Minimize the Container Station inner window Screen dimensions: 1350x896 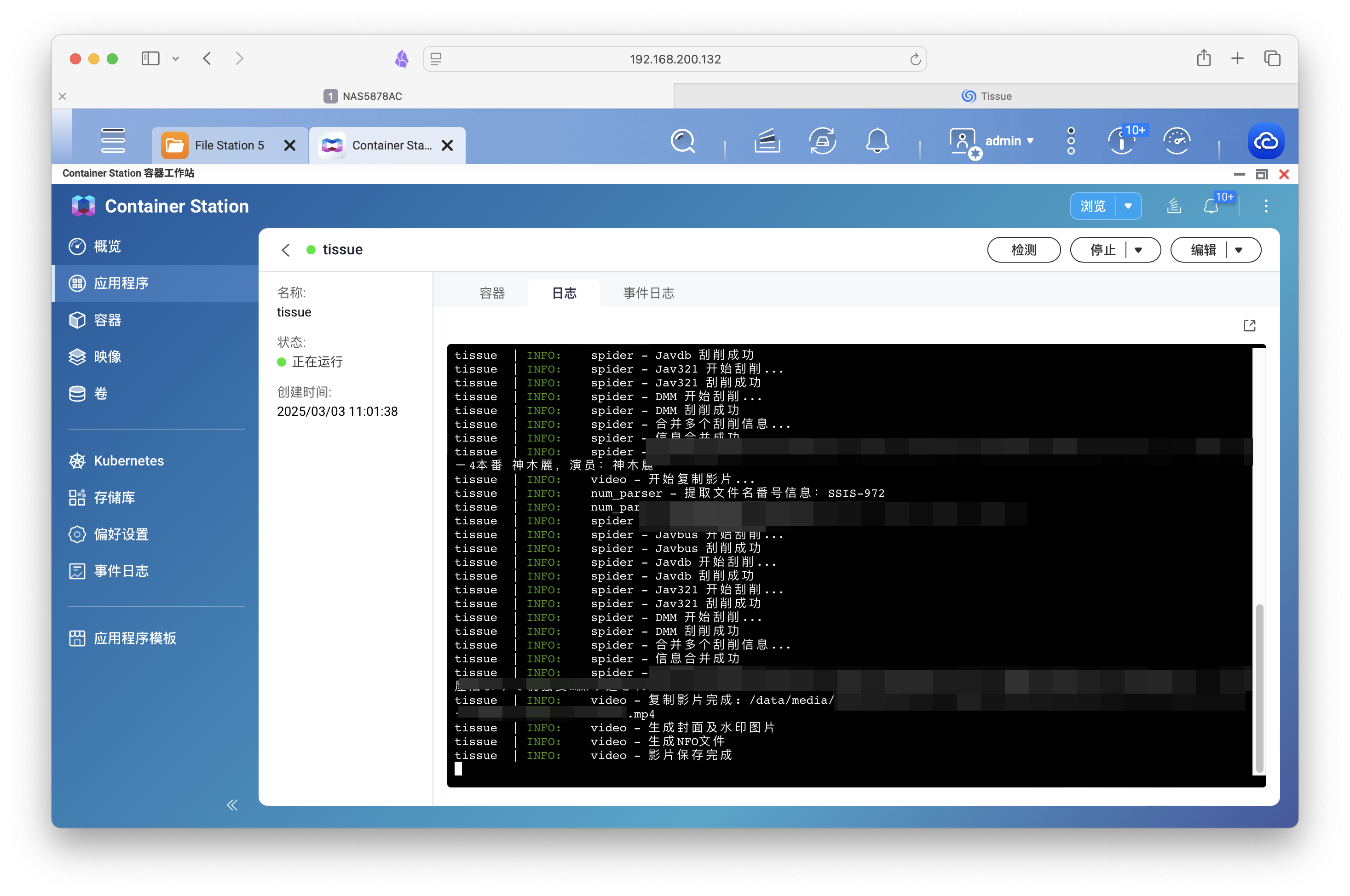1239,174
